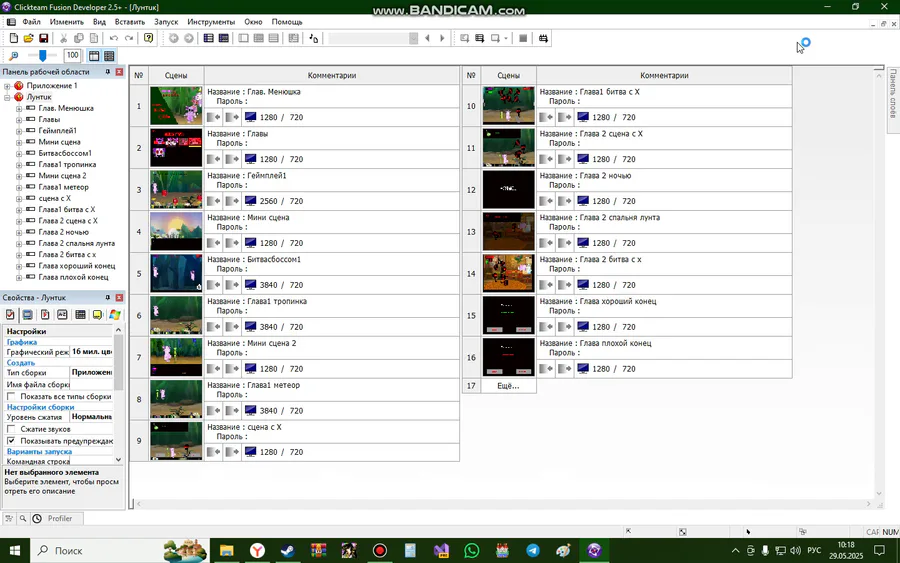
Task: Open Steam from the taskbar
Action: tap(288, 550)
